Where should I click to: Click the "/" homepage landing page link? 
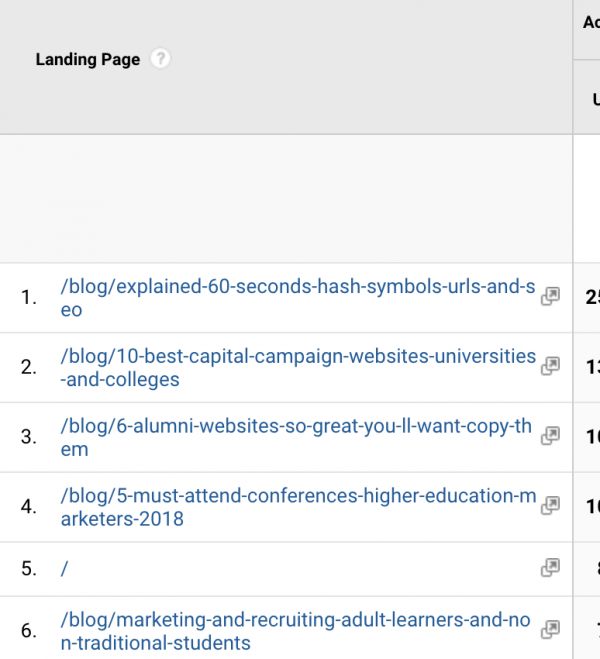coord(64,569)
